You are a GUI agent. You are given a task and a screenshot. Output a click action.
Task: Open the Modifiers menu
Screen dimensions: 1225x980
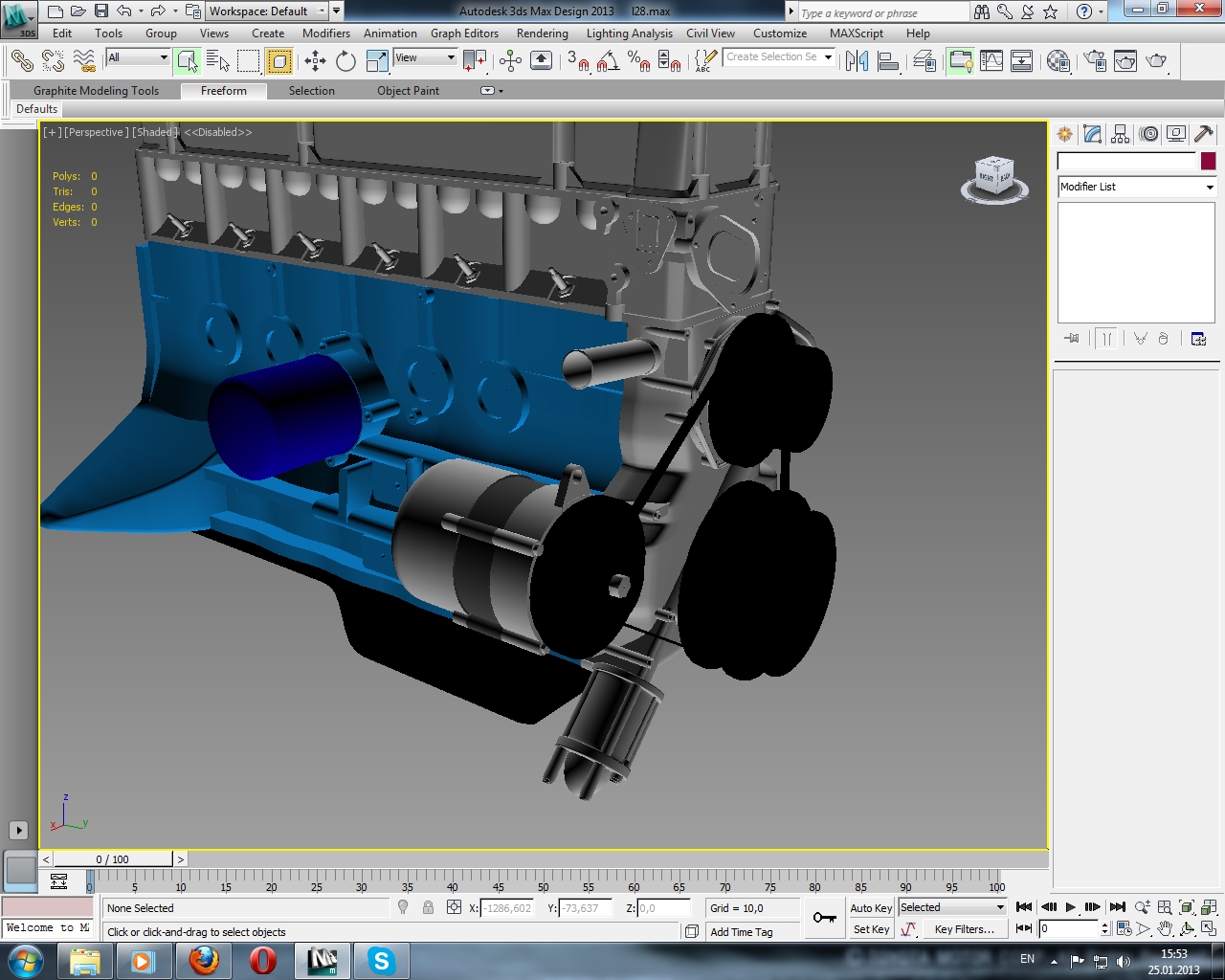click(325, 33)
